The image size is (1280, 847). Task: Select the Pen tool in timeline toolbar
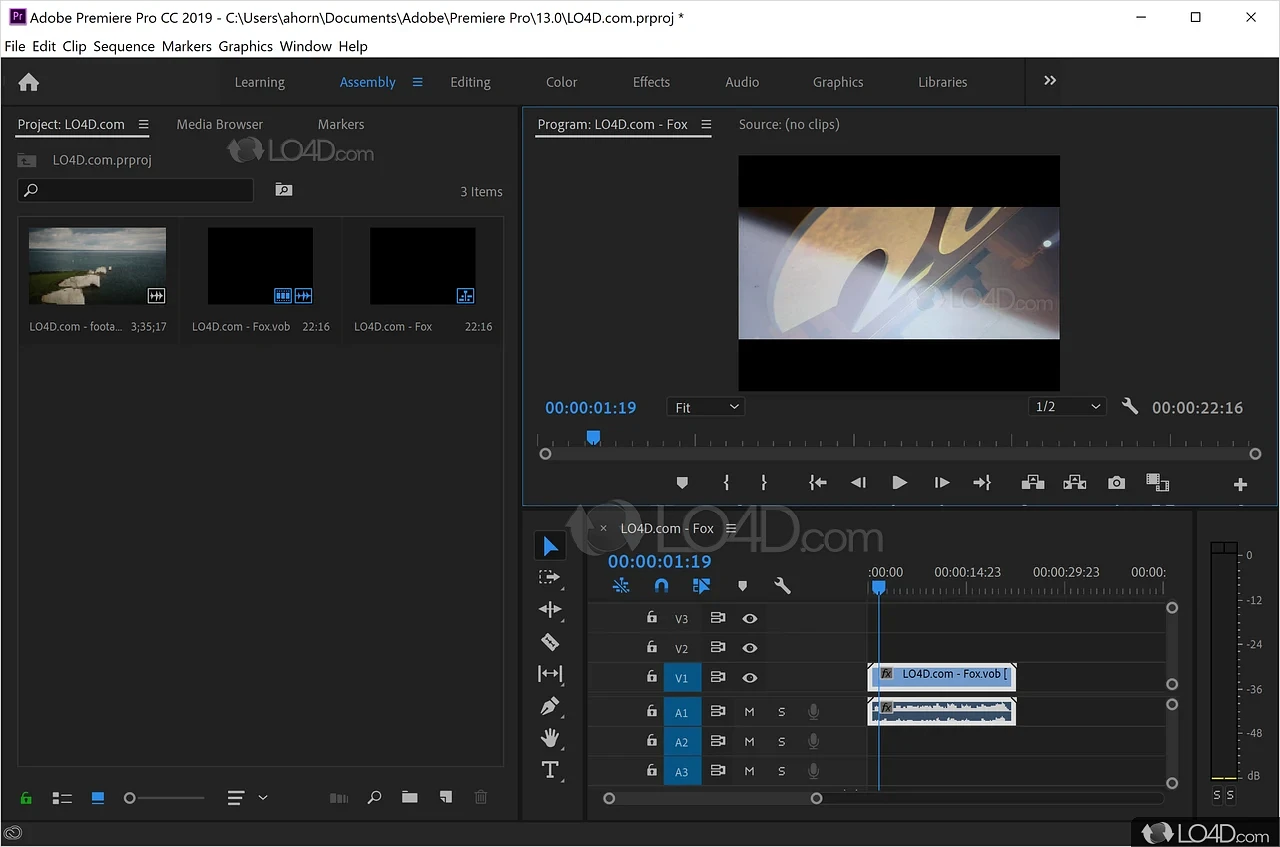(550, 705)
